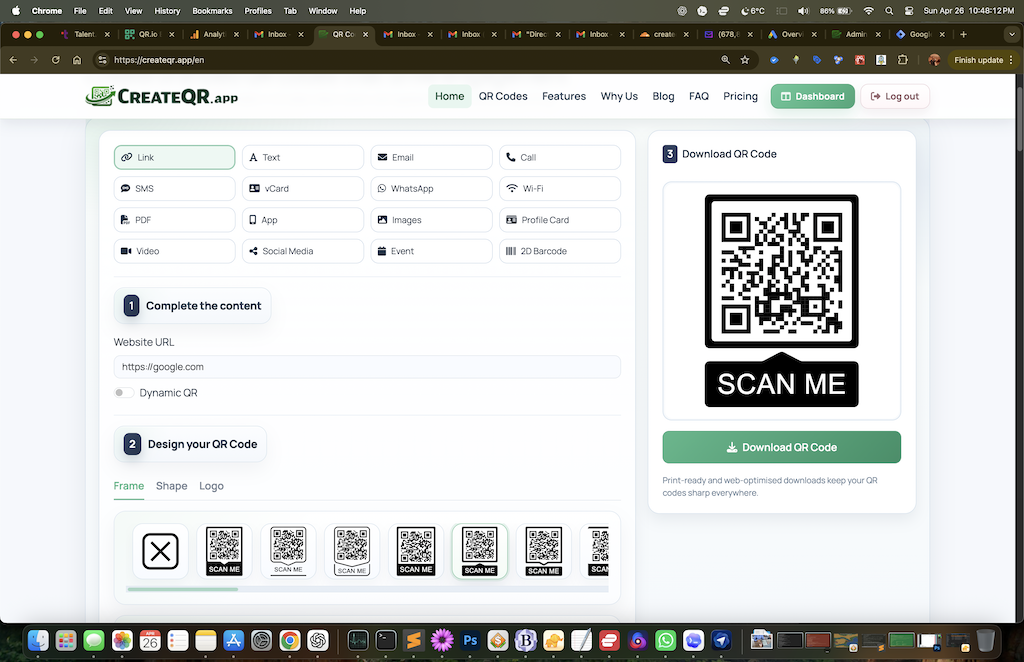Screen dimensions: 1024x662
Task: Bookmark page with the star icon
Action: (x=744, y=60)
